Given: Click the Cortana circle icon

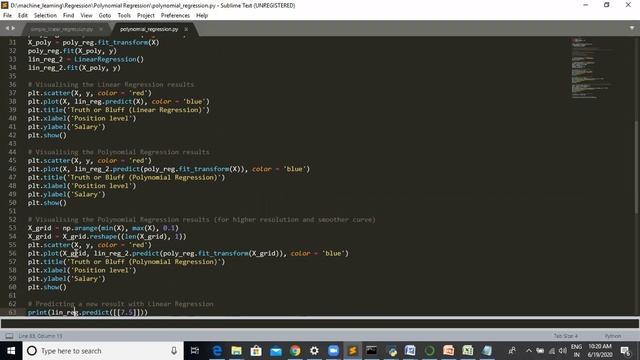Looking at the screenshot, I should coord(32,351).
